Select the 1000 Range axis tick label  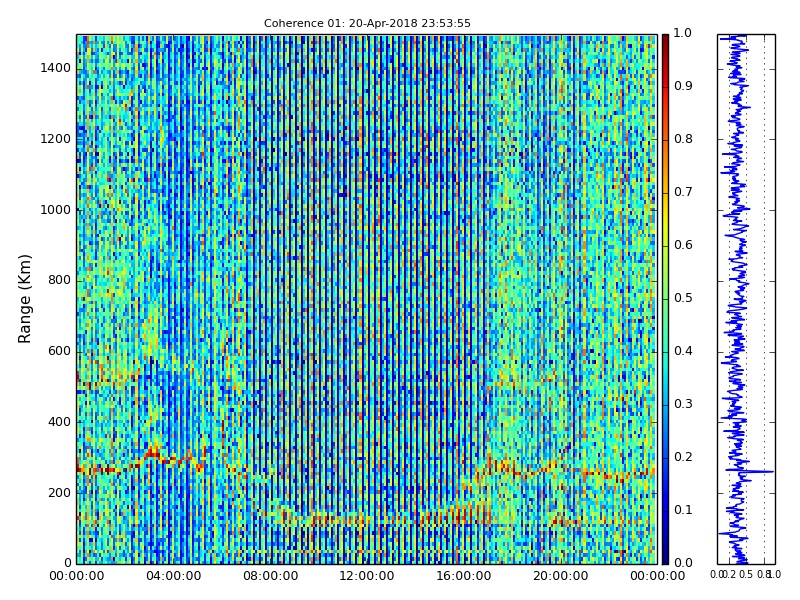click(56, 210)
